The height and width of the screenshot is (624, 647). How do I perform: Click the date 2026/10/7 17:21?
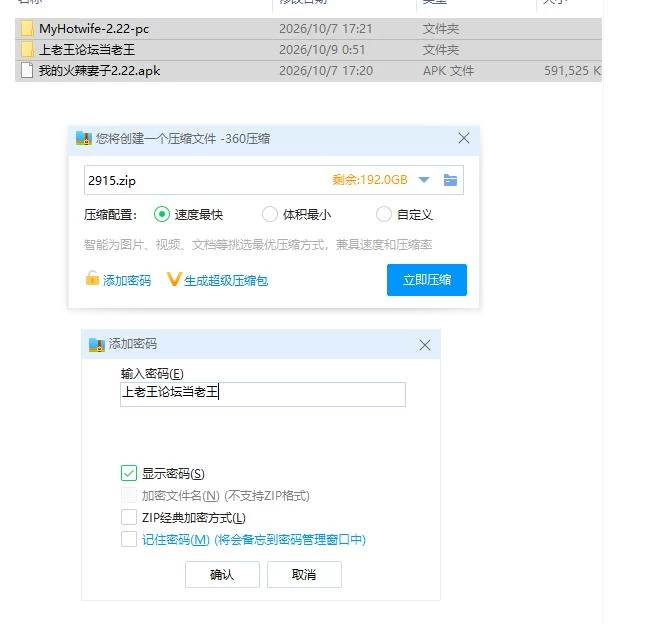tap(326, 28)
